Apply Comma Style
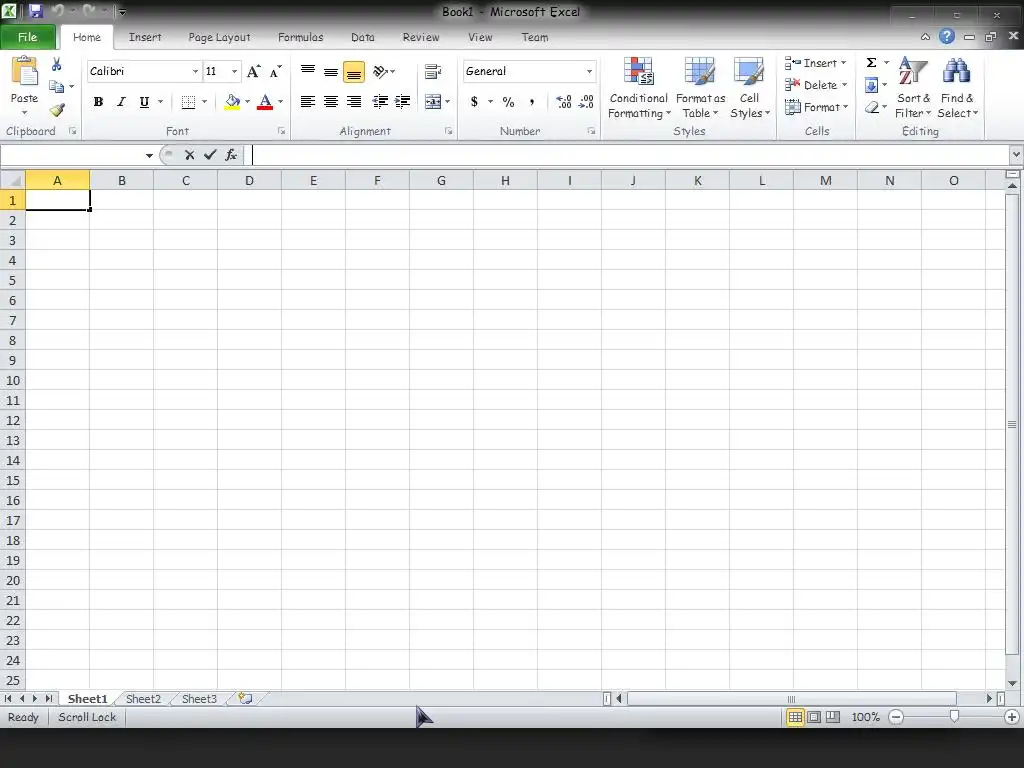Viewport: 1024px width, 768px height. 532,102
